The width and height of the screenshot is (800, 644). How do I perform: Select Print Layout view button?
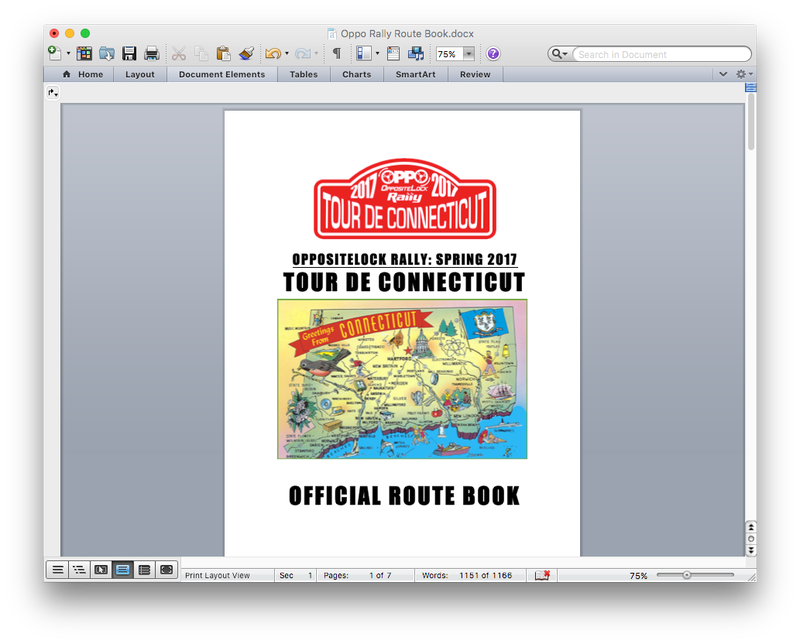[x=122, y=569]
